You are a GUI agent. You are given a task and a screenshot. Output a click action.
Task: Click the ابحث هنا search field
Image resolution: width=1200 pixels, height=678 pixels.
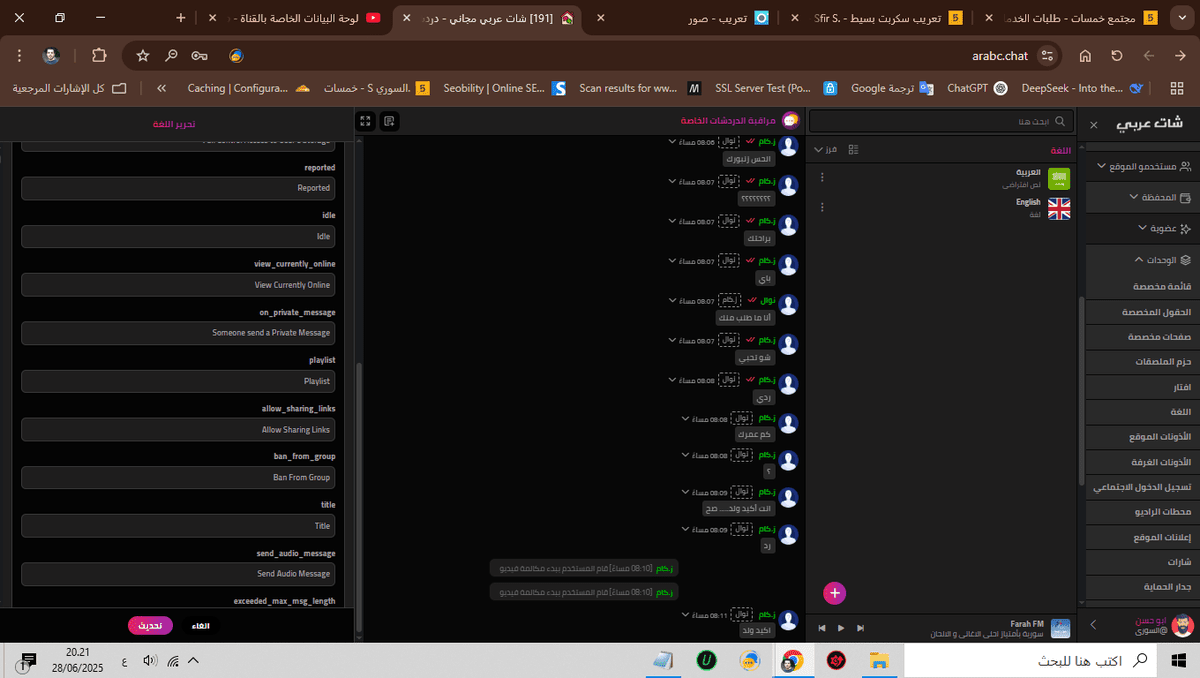(x=940, y=122)
